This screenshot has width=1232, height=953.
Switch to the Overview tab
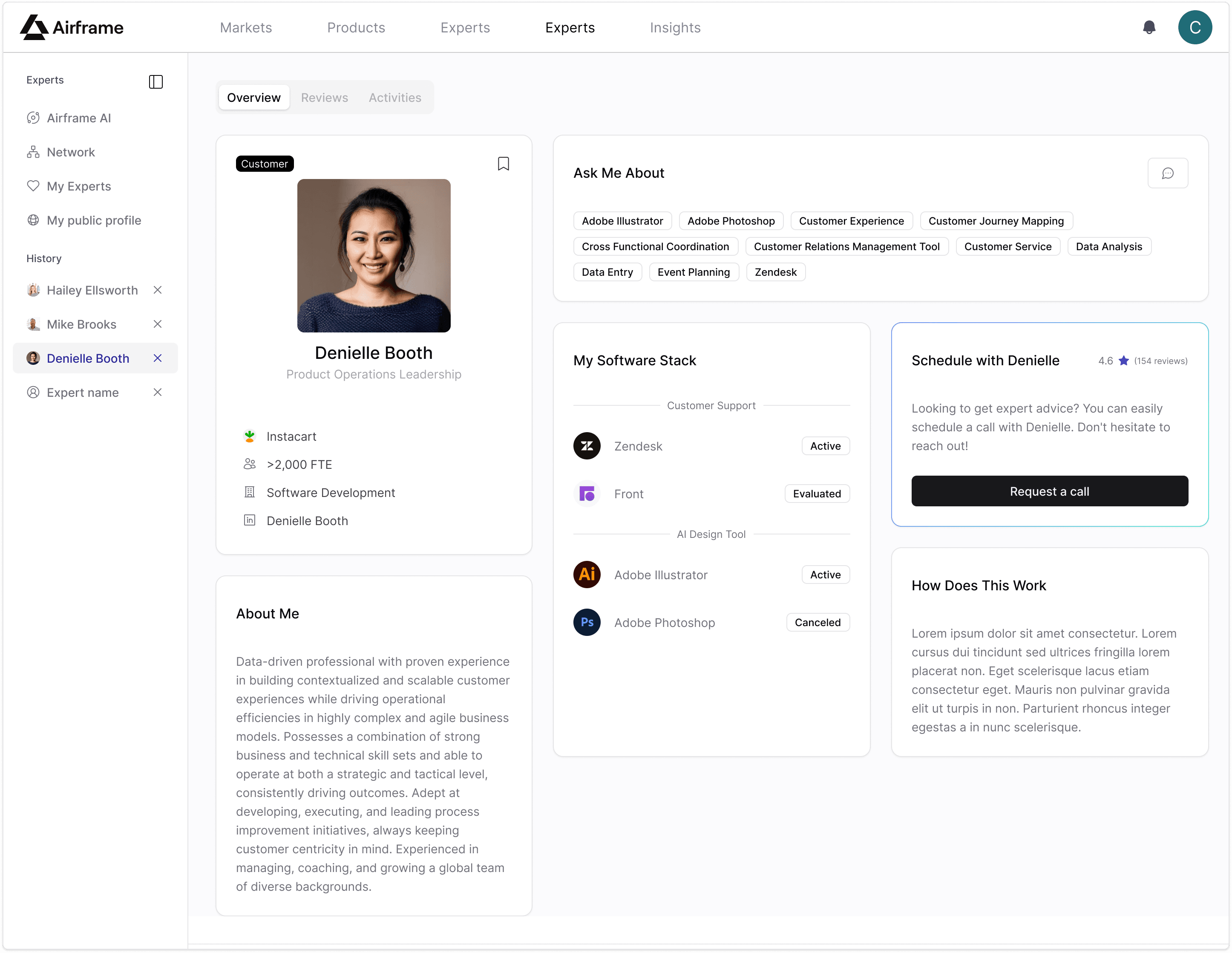point(254,98)
